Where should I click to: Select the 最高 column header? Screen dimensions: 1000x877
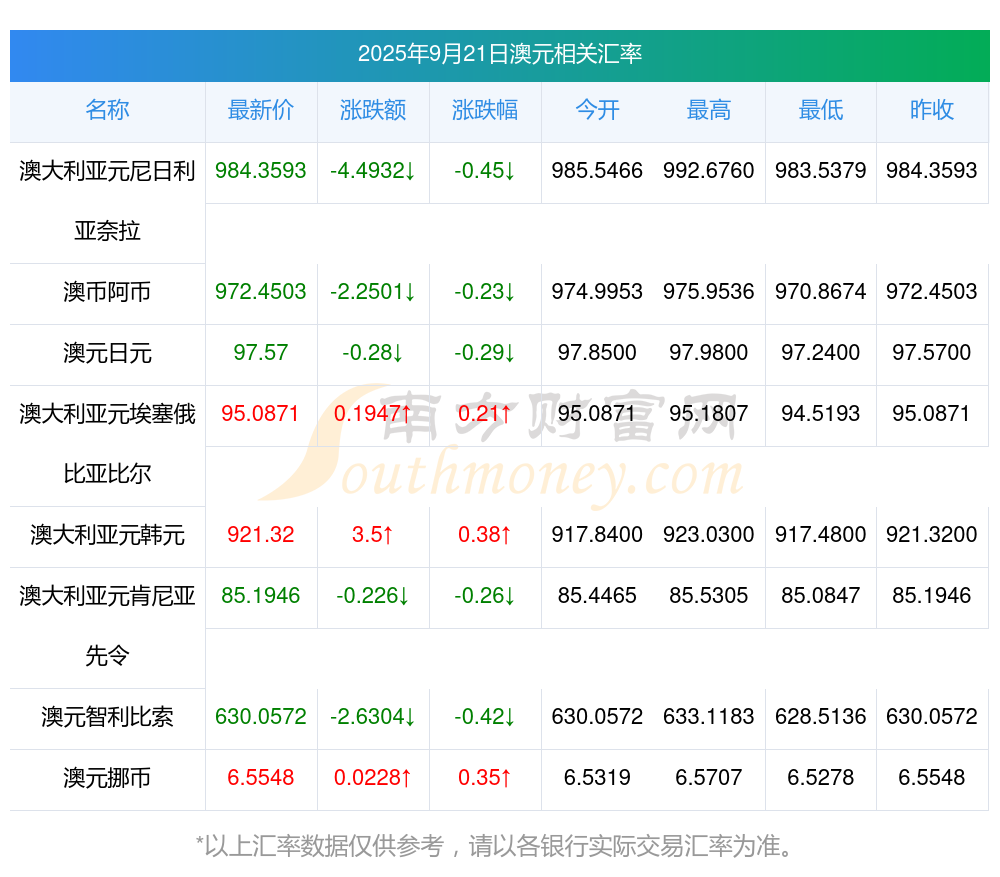(709, 110)
